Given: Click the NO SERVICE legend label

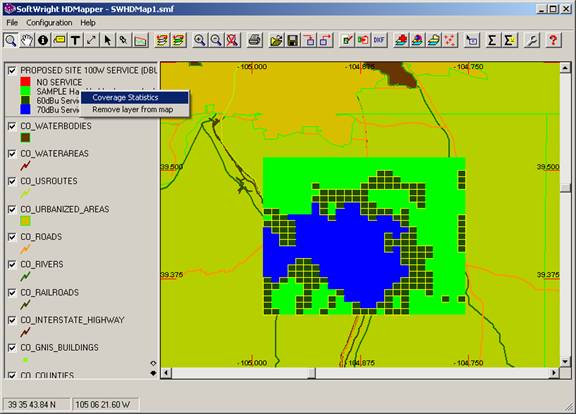Looking at the screenshot, I should [59, 82].
